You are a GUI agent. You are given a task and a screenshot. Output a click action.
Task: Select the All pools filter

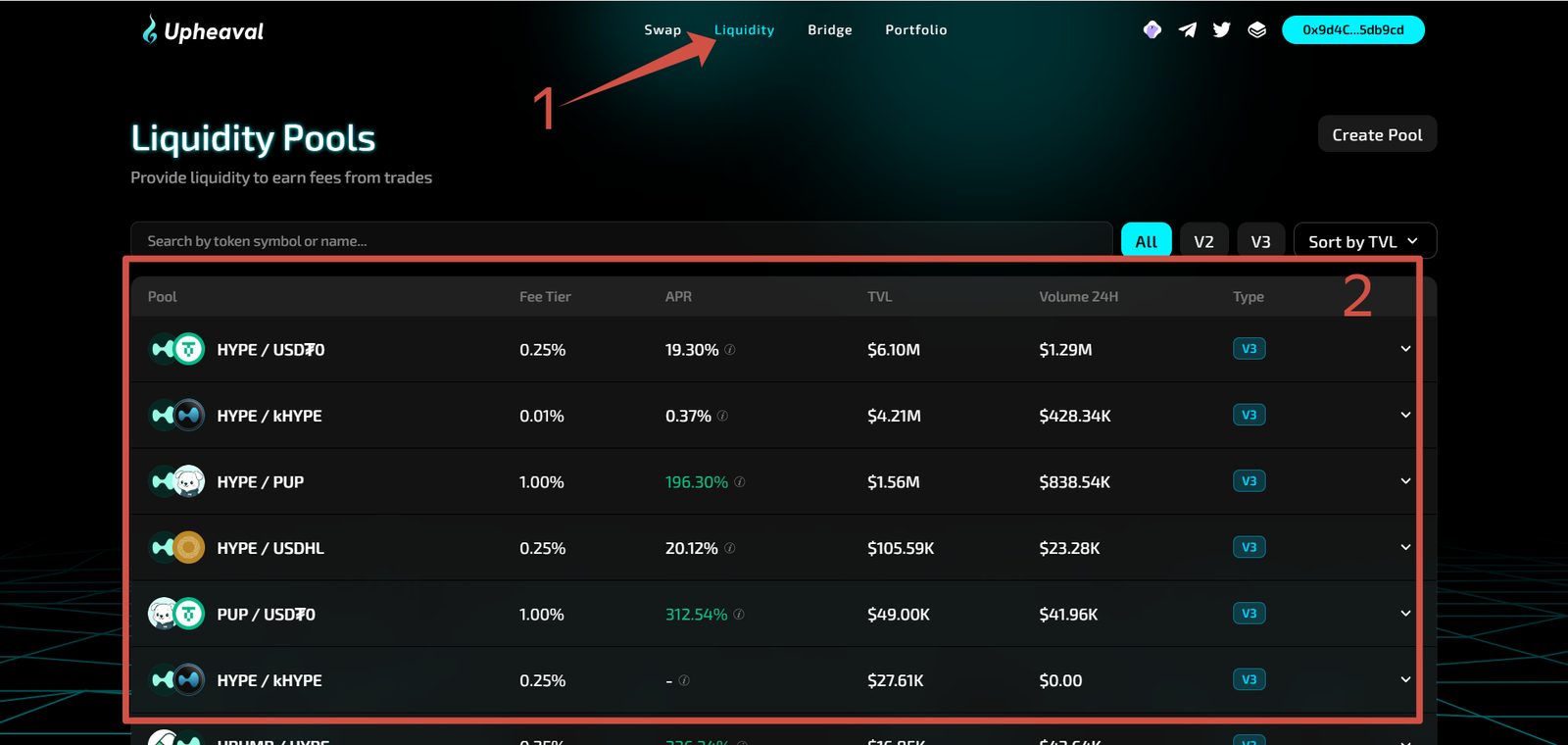[1146, 241]
